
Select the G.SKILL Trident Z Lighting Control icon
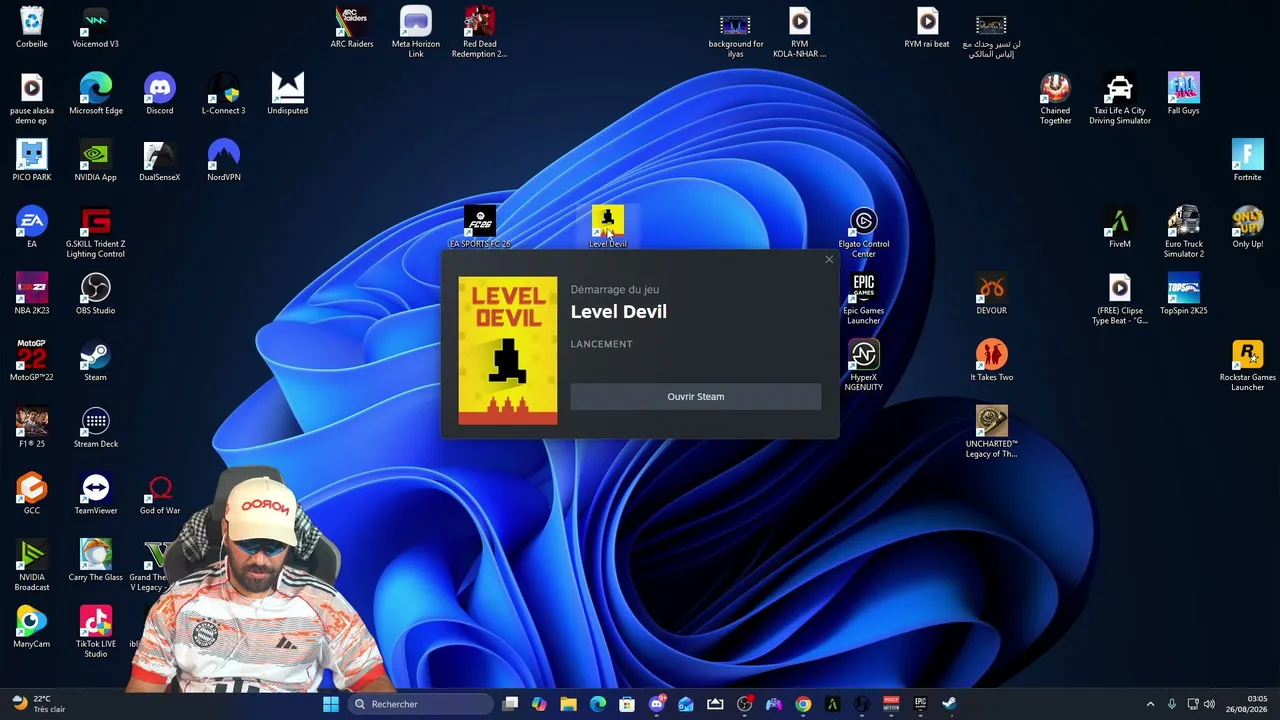tap(96, 232)
